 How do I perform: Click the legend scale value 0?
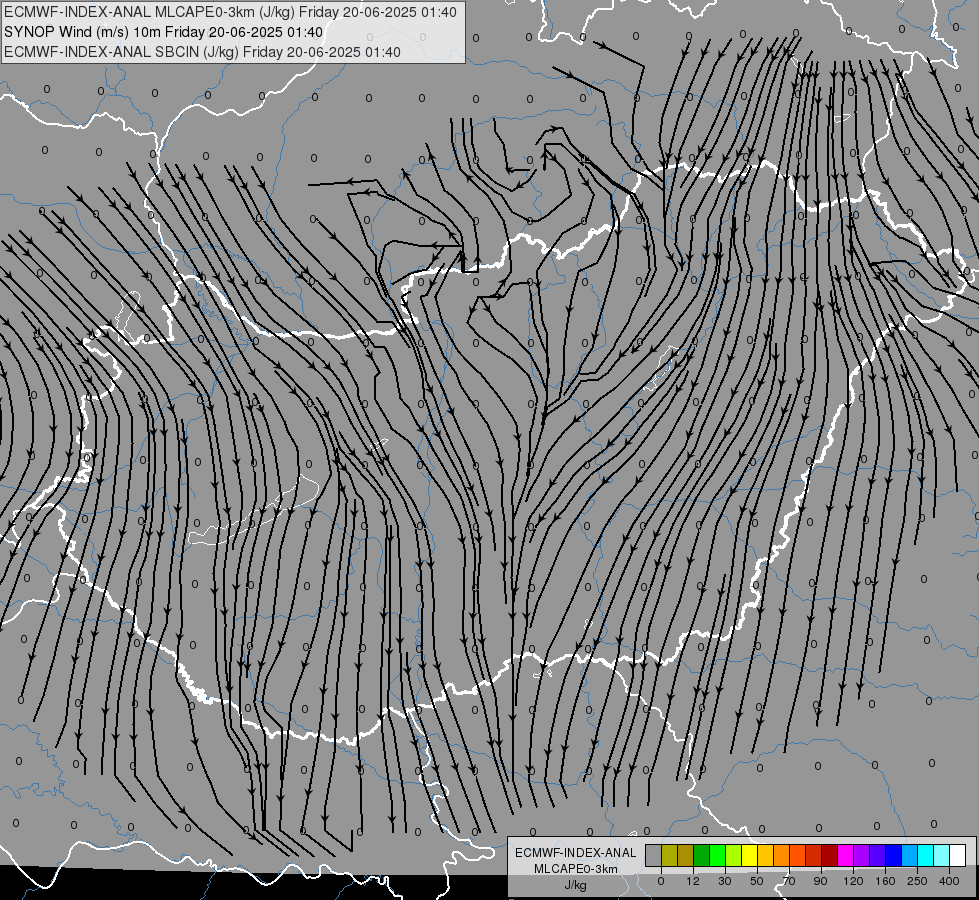coord(661,881)
